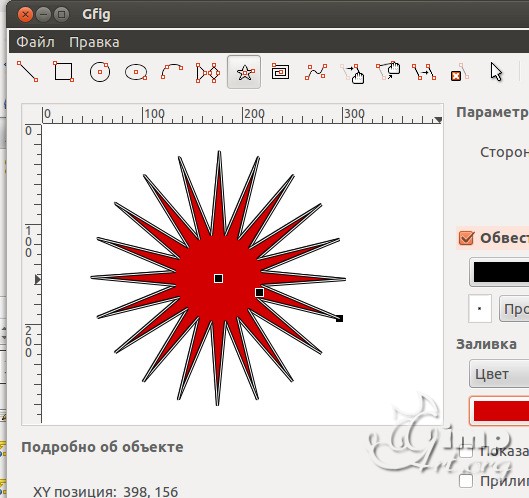Select the Arc creation tool
The height and width of the screenshot is (498, 529).
172,72
